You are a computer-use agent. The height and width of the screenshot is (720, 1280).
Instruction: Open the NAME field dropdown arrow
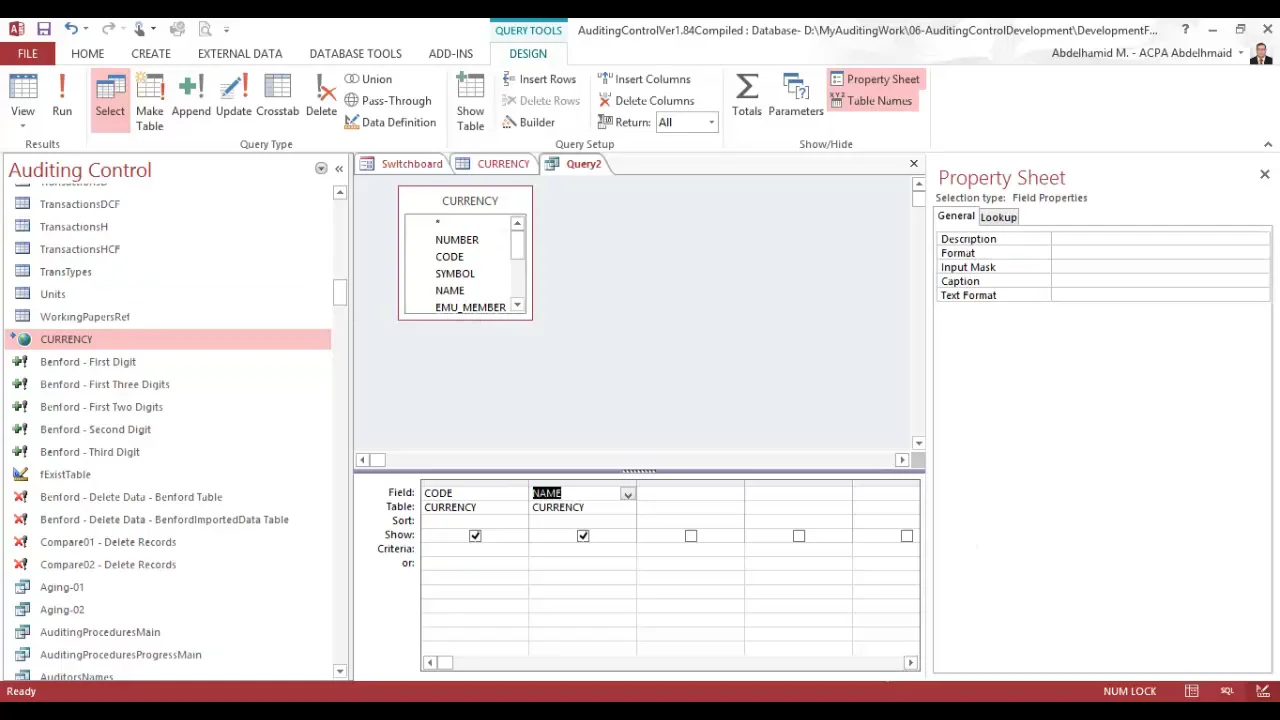tap(627, 494)
